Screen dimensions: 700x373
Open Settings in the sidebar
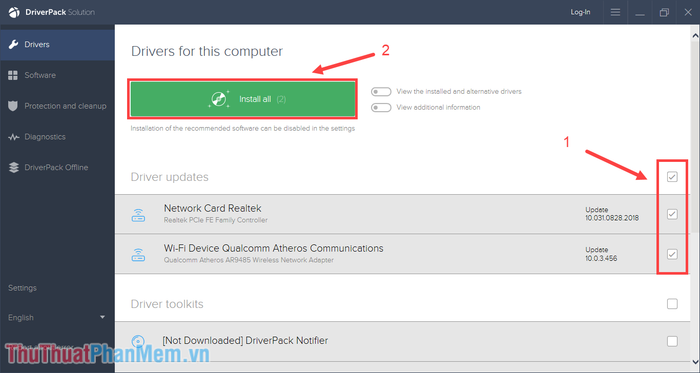pos(22,288)
